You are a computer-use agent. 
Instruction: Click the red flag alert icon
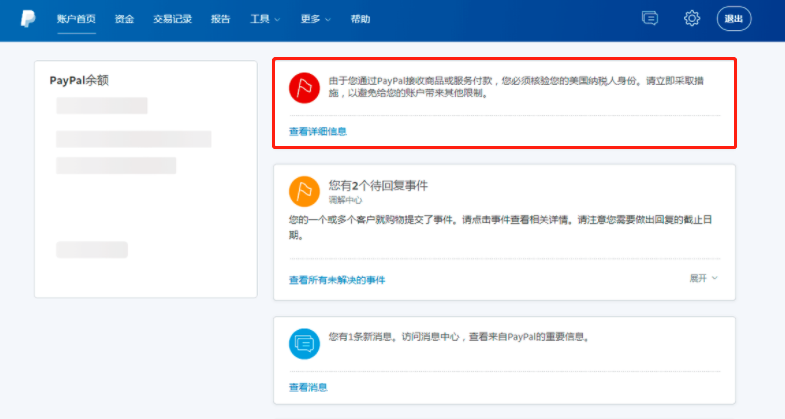(x=304, y=88)
